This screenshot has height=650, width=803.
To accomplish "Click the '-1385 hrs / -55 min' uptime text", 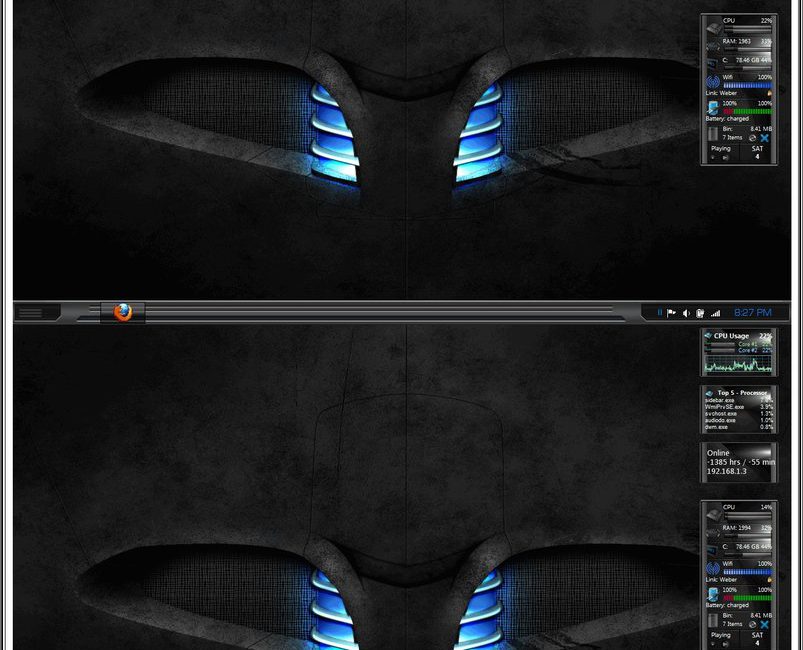I will (x=741, y=462).
